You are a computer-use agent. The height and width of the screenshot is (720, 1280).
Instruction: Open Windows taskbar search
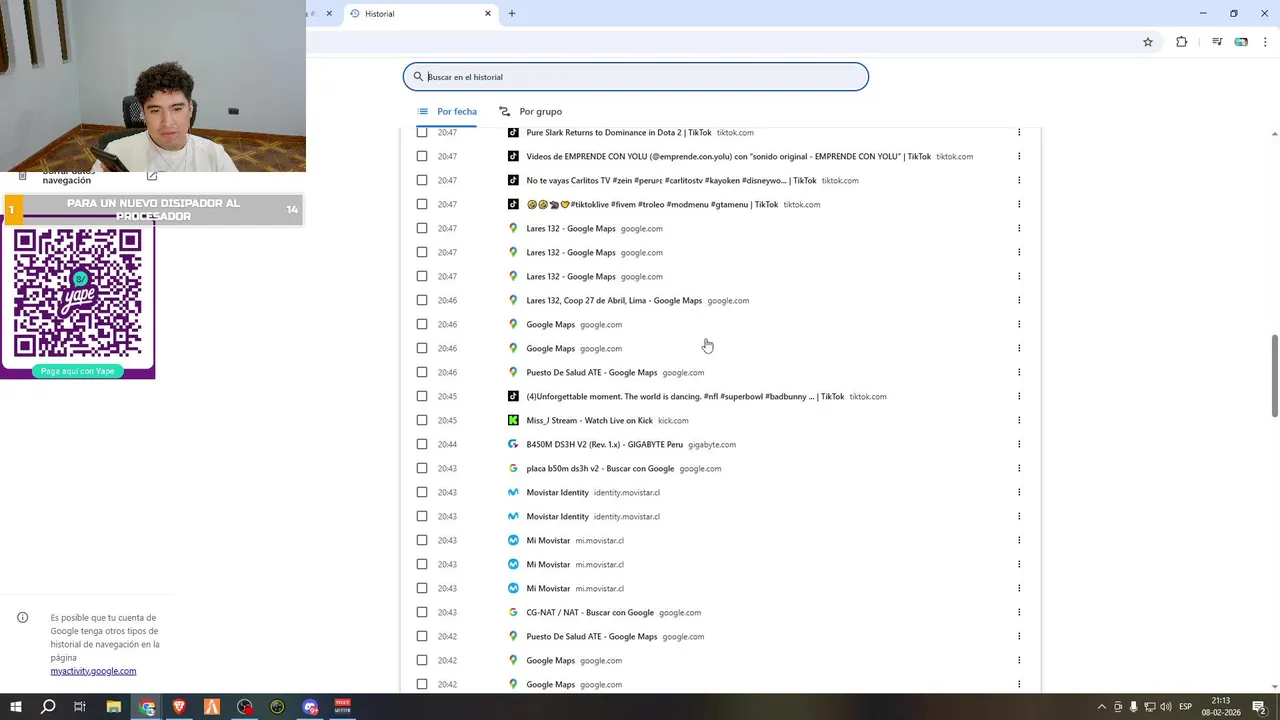pyautogui.click(x=48, y=707)
